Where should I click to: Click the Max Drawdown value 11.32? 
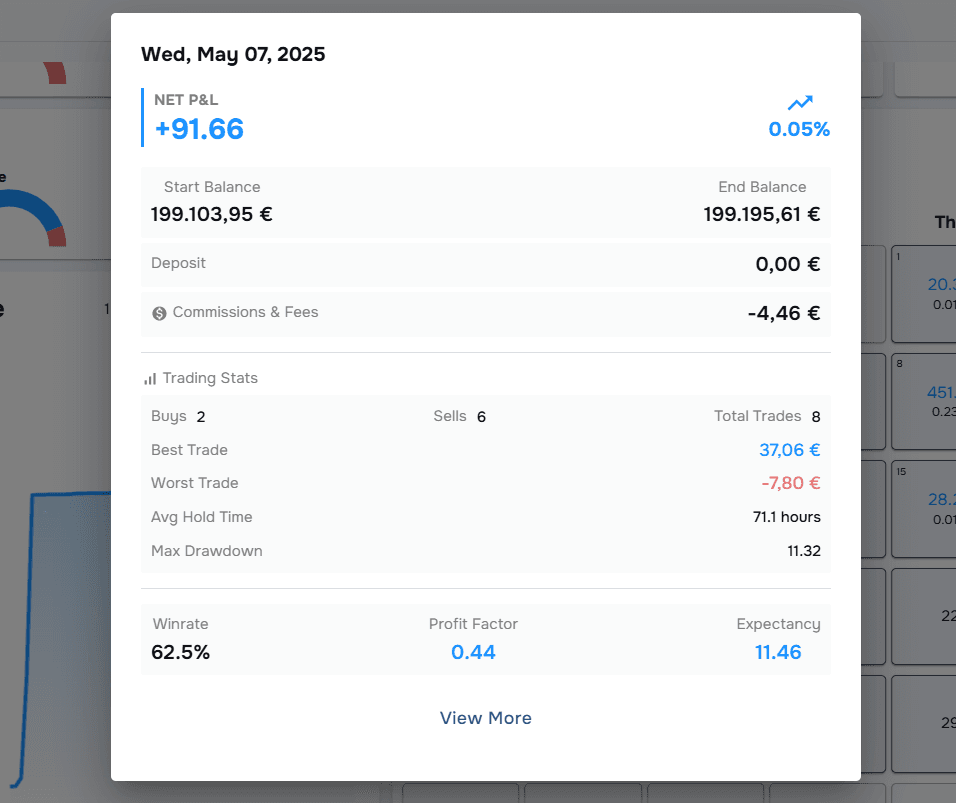coord(803,551)
